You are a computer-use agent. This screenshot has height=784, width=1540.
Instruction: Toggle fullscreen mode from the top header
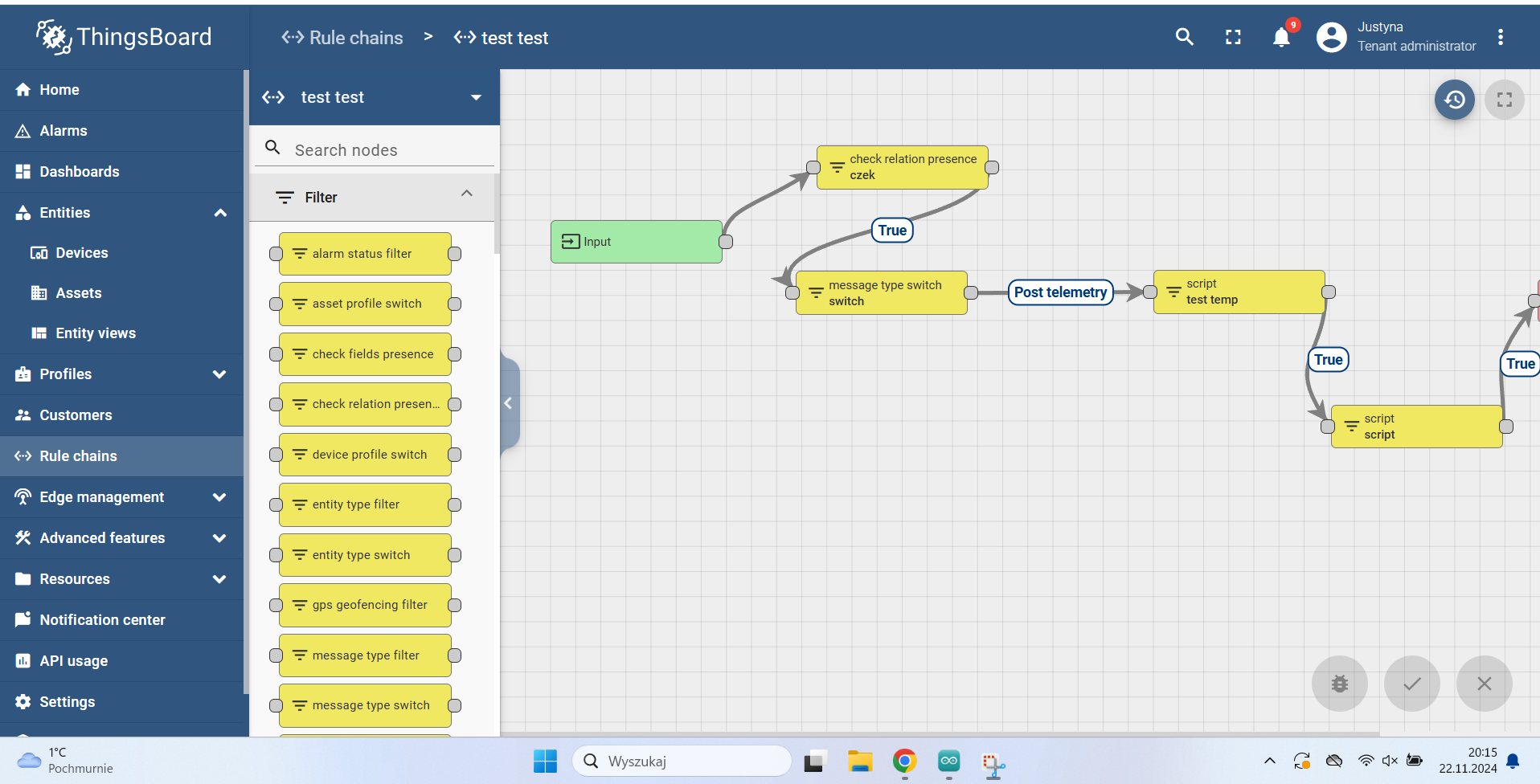pos(1233,37)
